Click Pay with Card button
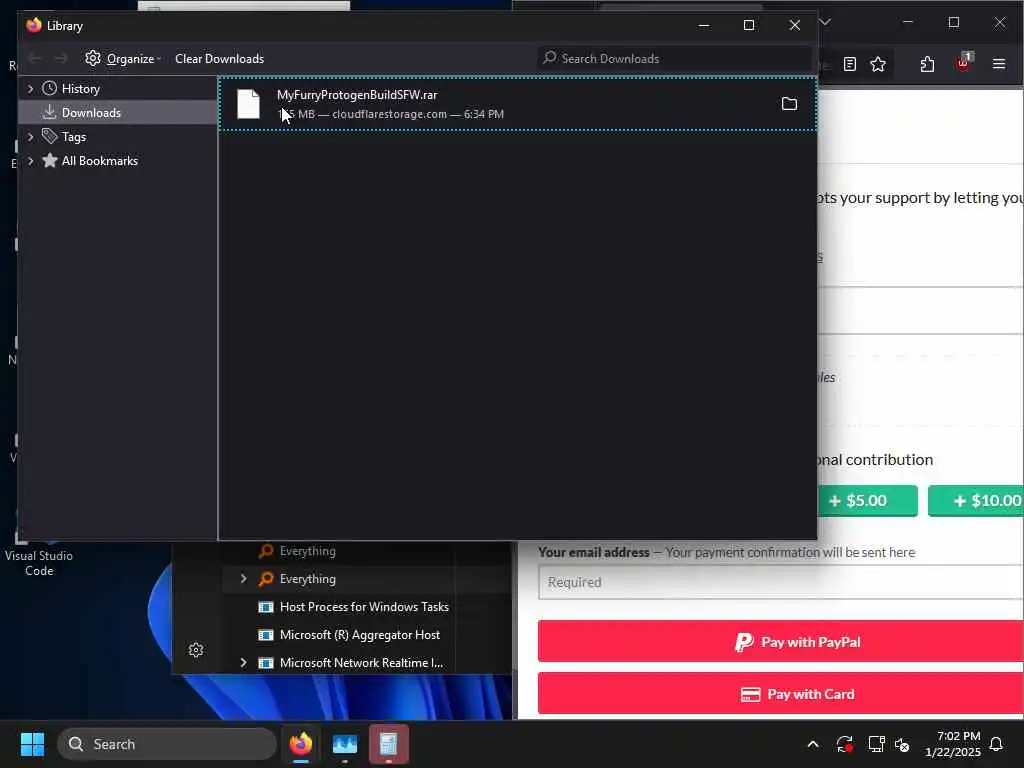This screenshot has height=768, width=1024. [x=781, y=694]
